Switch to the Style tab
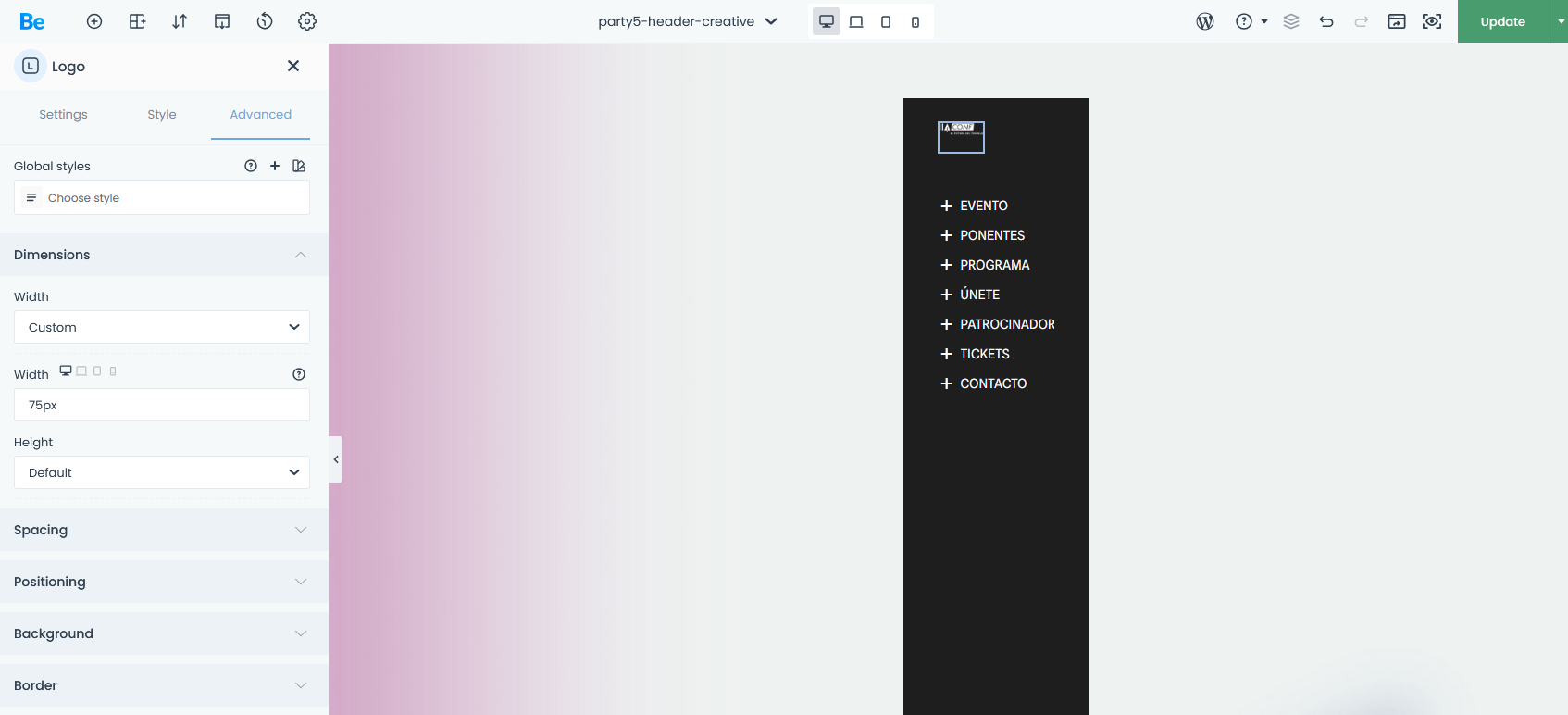 162,115
